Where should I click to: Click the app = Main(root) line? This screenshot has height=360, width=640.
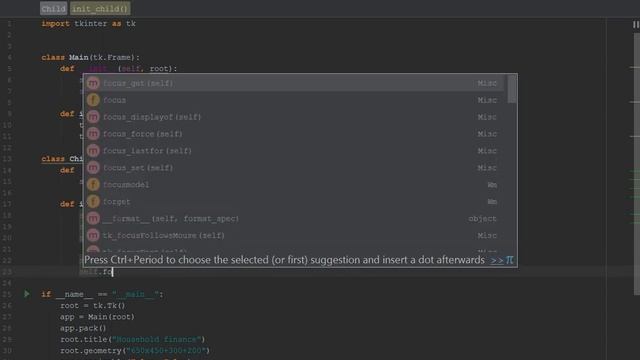[x=98, y=317]
